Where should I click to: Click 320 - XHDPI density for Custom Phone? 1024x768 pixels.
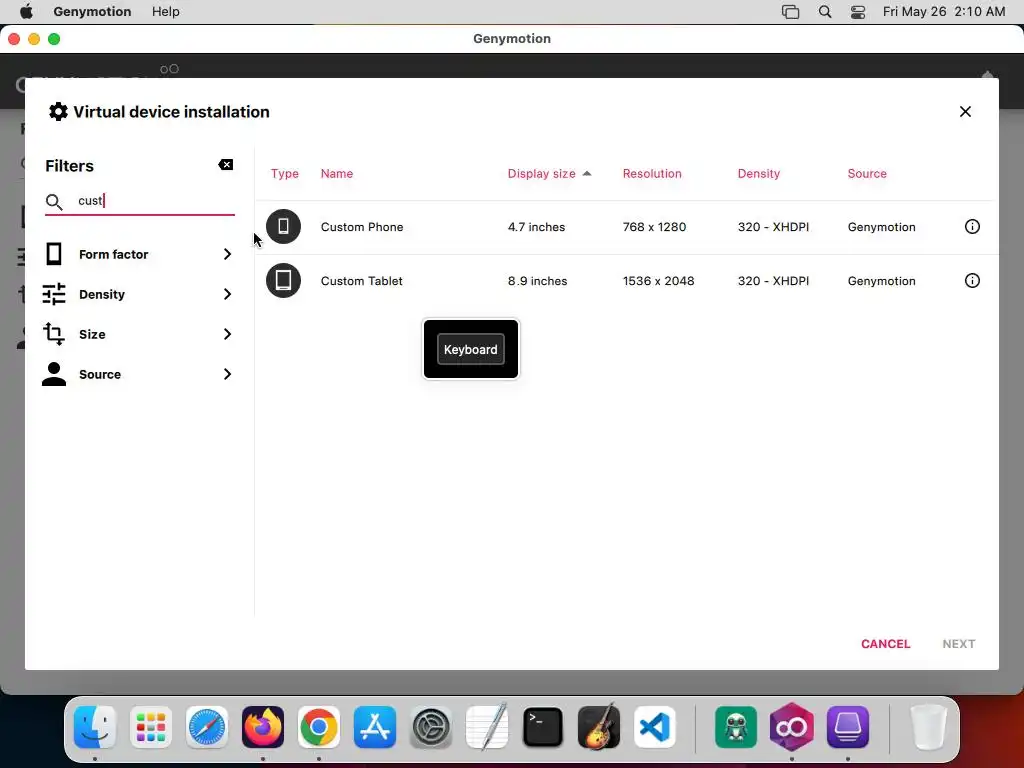coord(773,227)
